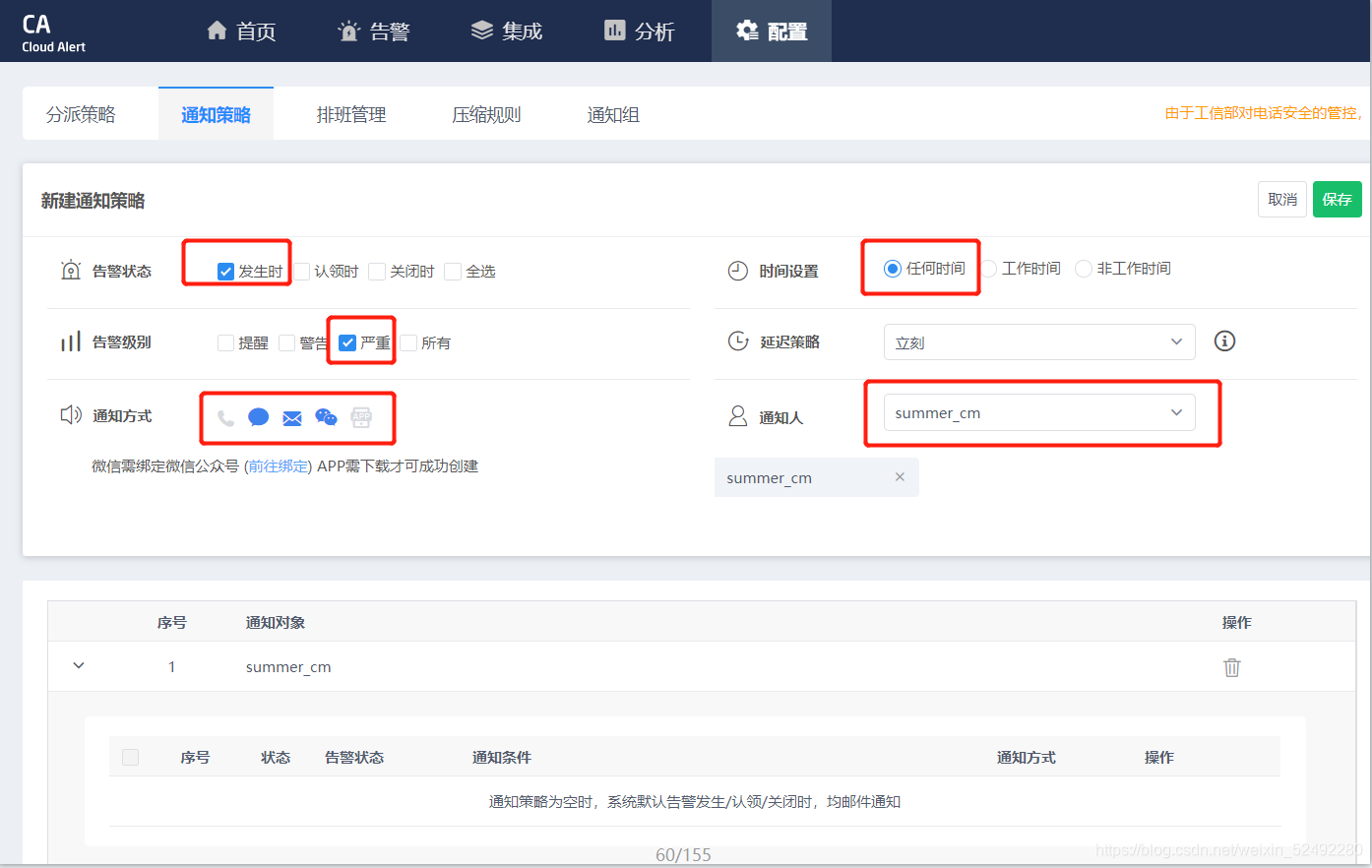1372x868 pixels.
Task: Delete summer_cm row with trash icon
Action: tap(1231, 667)
